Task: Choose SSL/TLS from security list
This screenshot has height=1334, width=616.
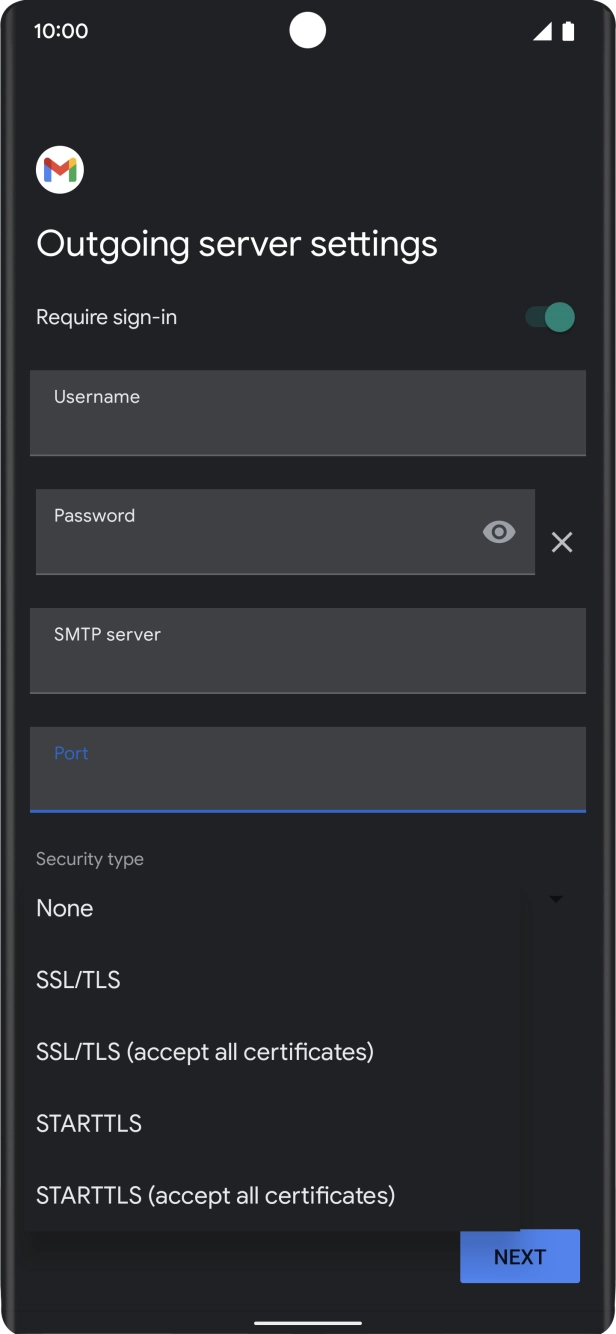Action: click(x=78, y=980)
